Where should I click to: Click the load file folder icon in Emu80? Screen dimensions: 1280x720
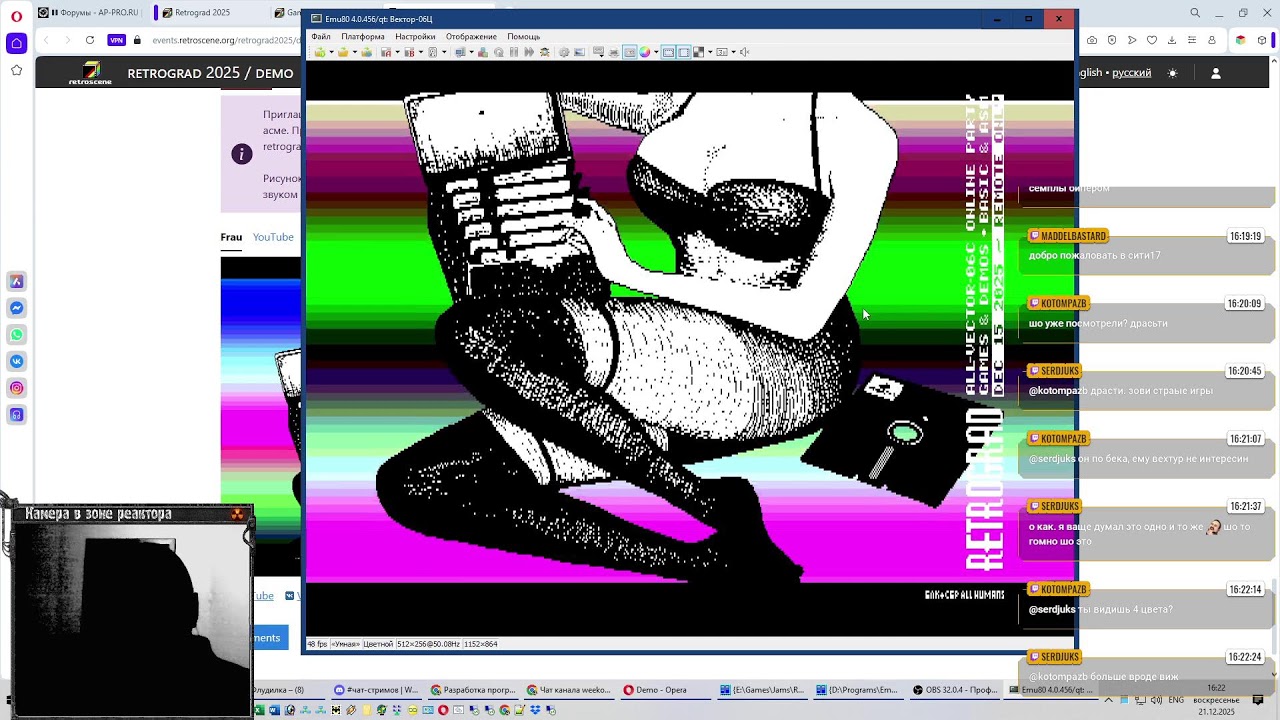click(x=343, y=52)
